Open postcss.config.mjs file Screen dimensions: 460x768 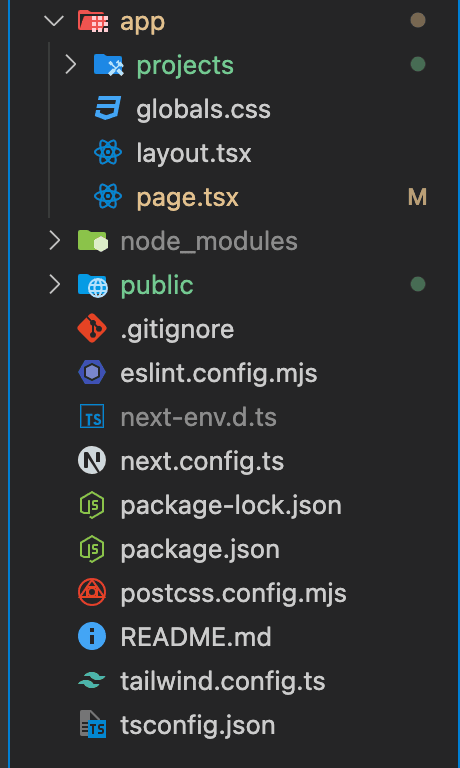(233, 594)
